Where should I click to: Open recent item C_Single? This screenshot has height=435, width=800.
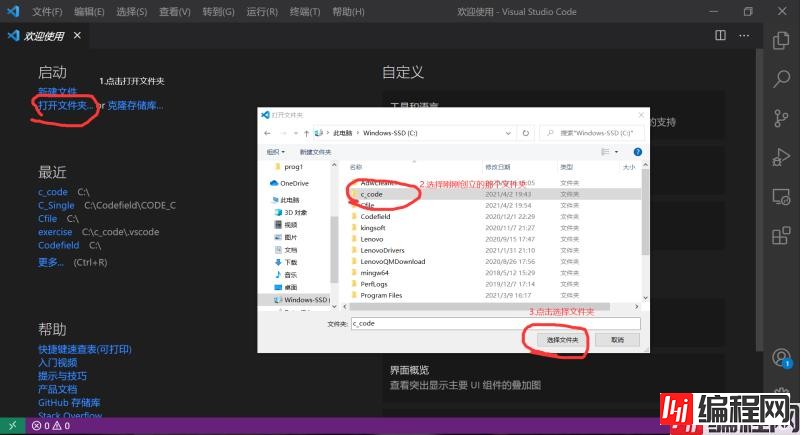[x=56, y=206]
